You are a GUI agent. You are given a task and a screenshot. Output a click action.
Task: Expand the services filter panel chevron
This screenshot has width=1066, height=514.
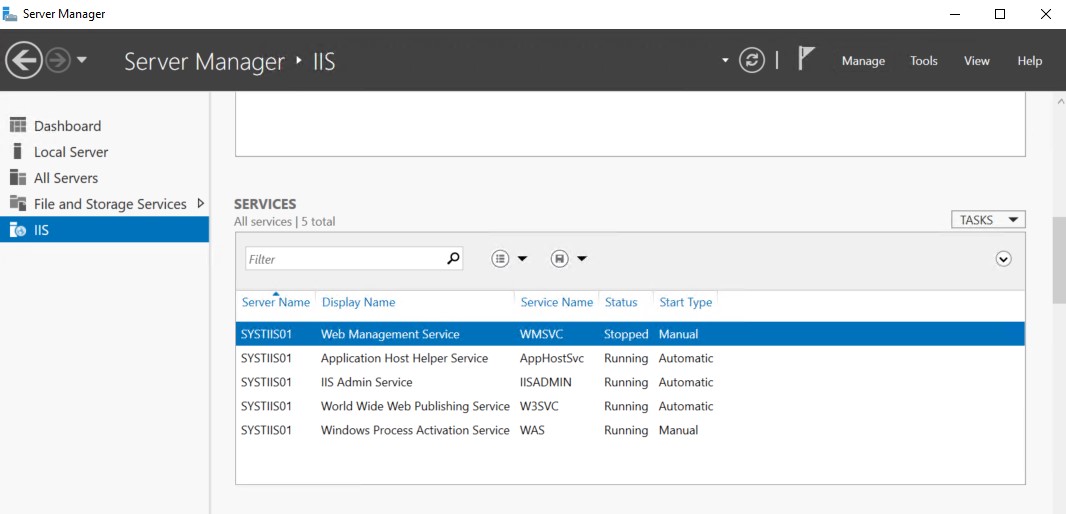pos(1004,259)
